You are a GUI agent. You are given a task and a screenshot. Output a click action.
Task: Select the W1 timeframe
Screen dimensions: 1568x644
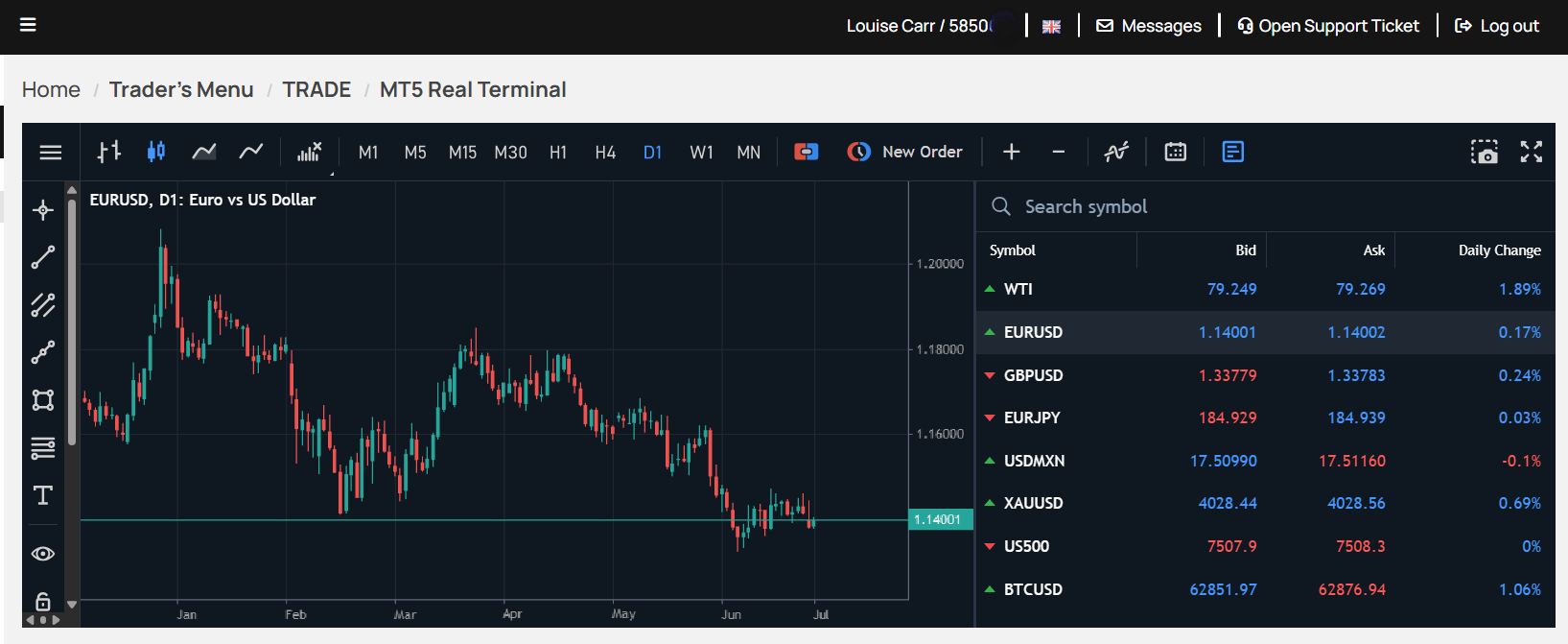(x=701, y=153)
